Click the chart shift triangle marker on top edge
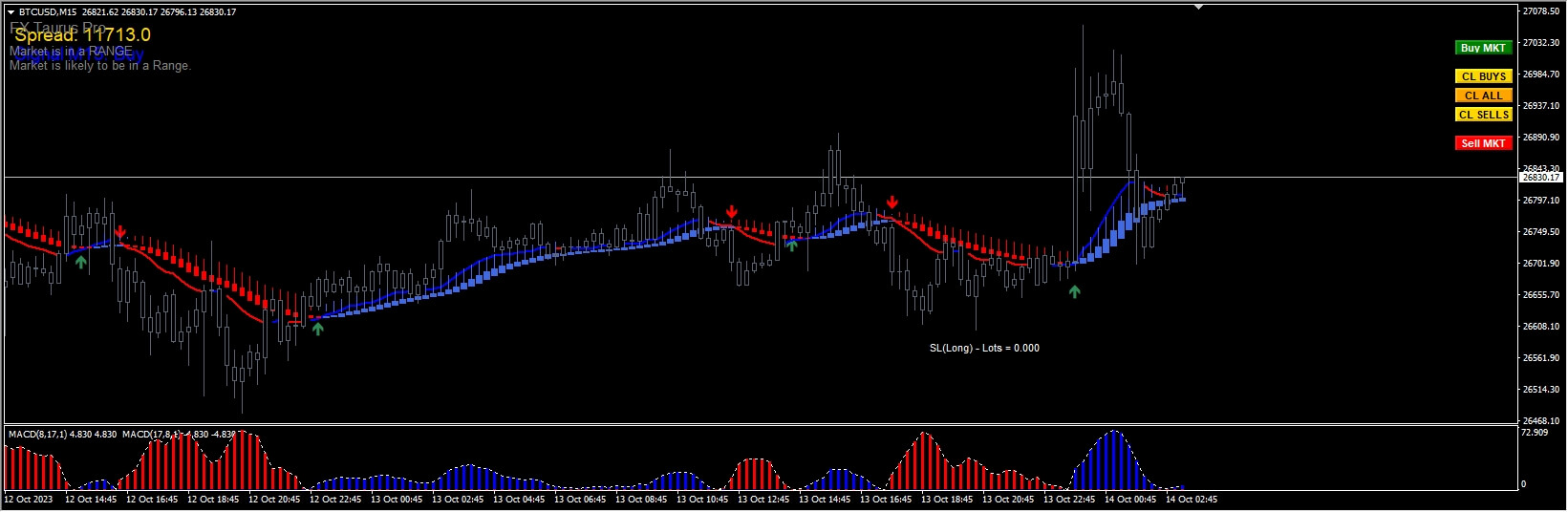 tap(1199, 8)
